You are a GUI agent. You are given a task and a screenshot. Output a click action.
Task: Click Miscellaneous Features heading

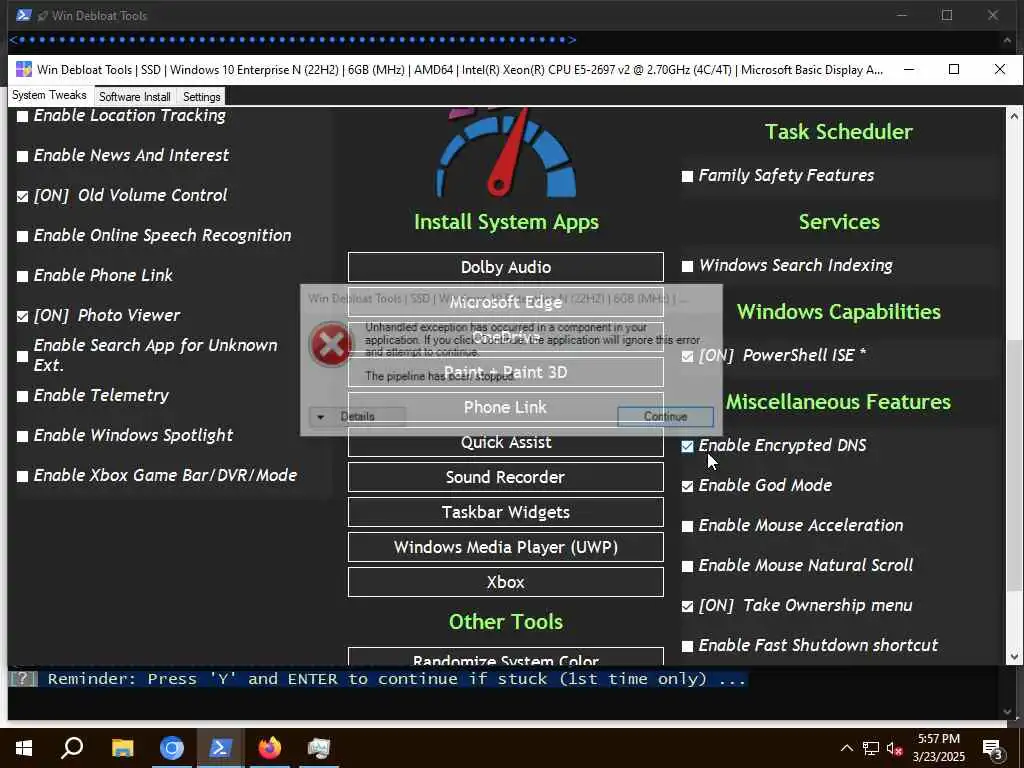tap(839, 402)
